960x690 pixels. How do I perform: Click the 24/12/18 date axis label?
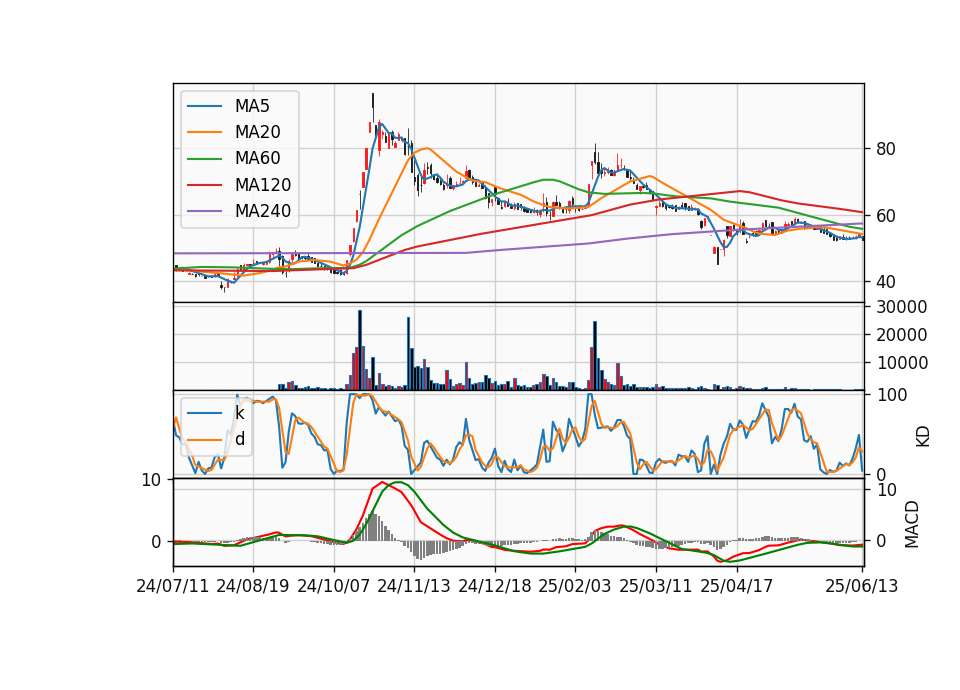(x=495, y=587)
